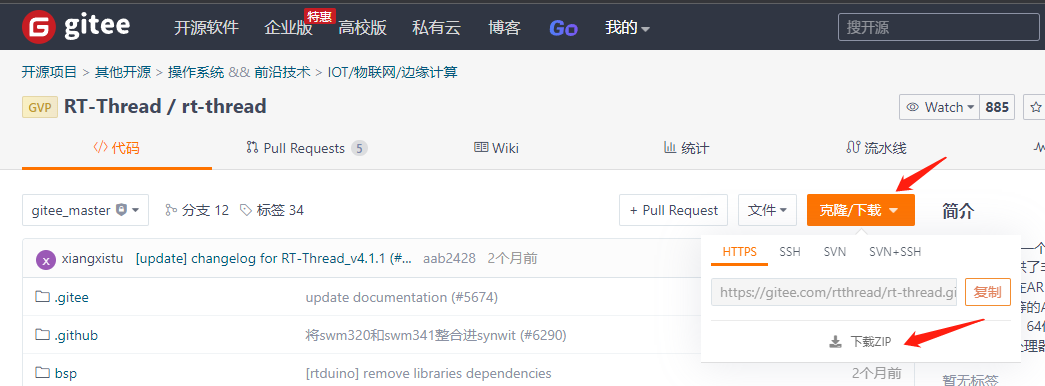The image size is (1045, 386).
Task: Click the clone URL field
Action: pyautogui.click(x=834, y=292)
